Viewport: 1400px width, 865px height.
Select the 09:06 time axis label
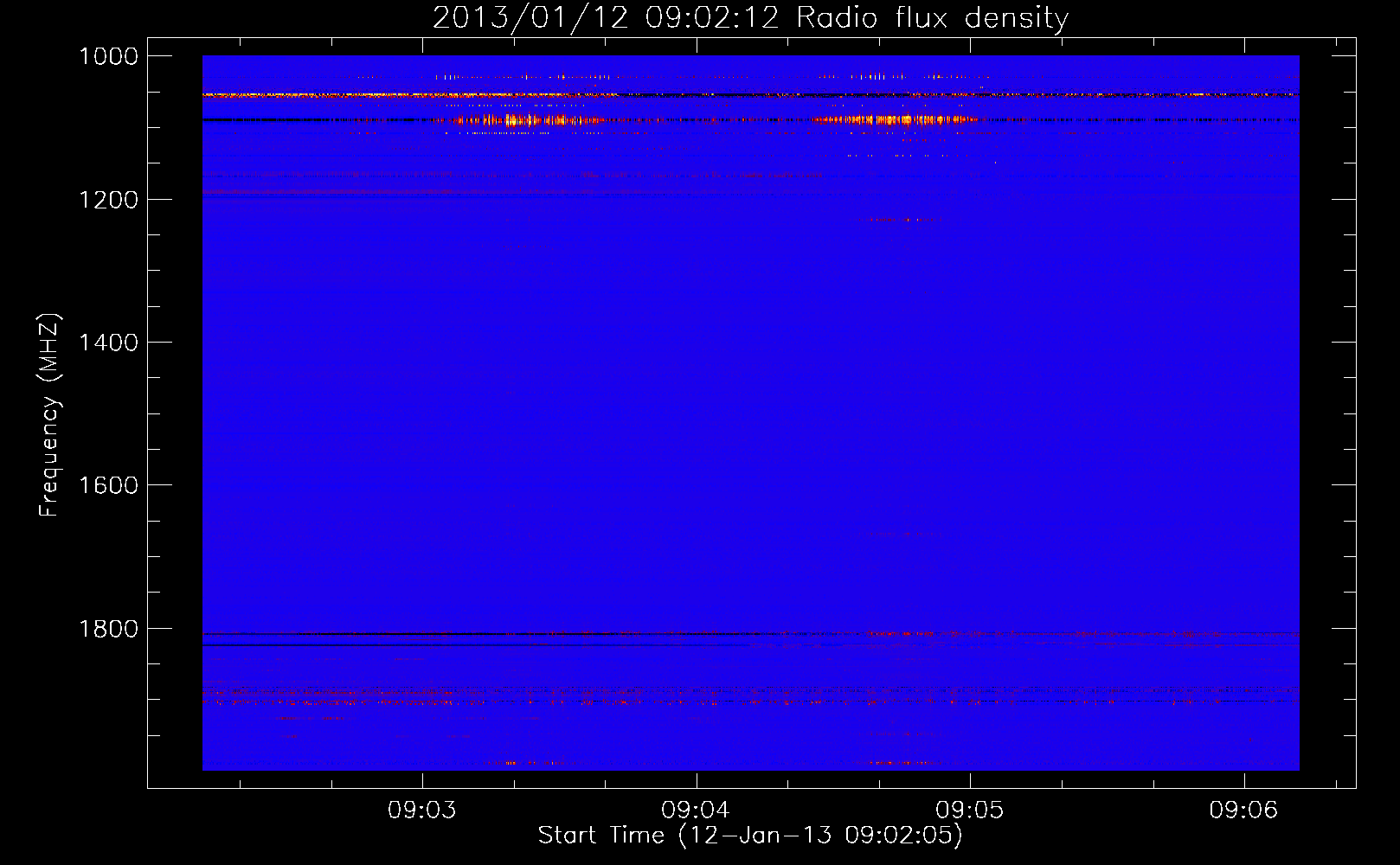click(x=1243, y=811)
